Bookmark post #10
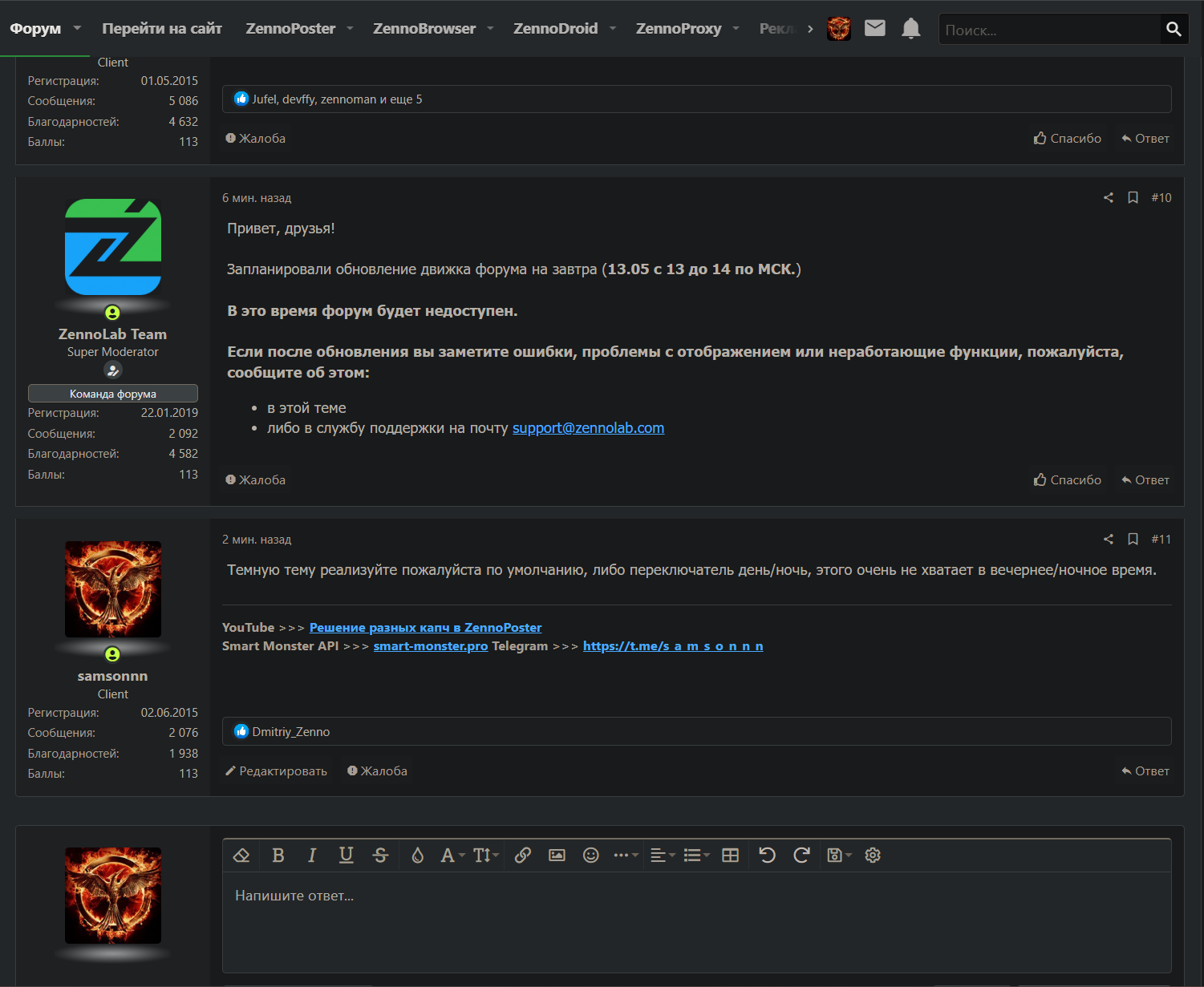This screenshot has height=987, width=1204. click(x=1133, y=197)
